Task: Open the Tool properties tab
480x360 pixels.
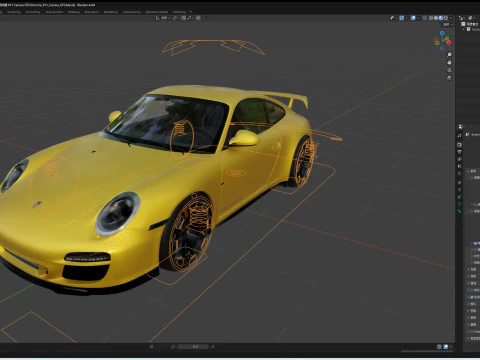Action: click(460, 136)
